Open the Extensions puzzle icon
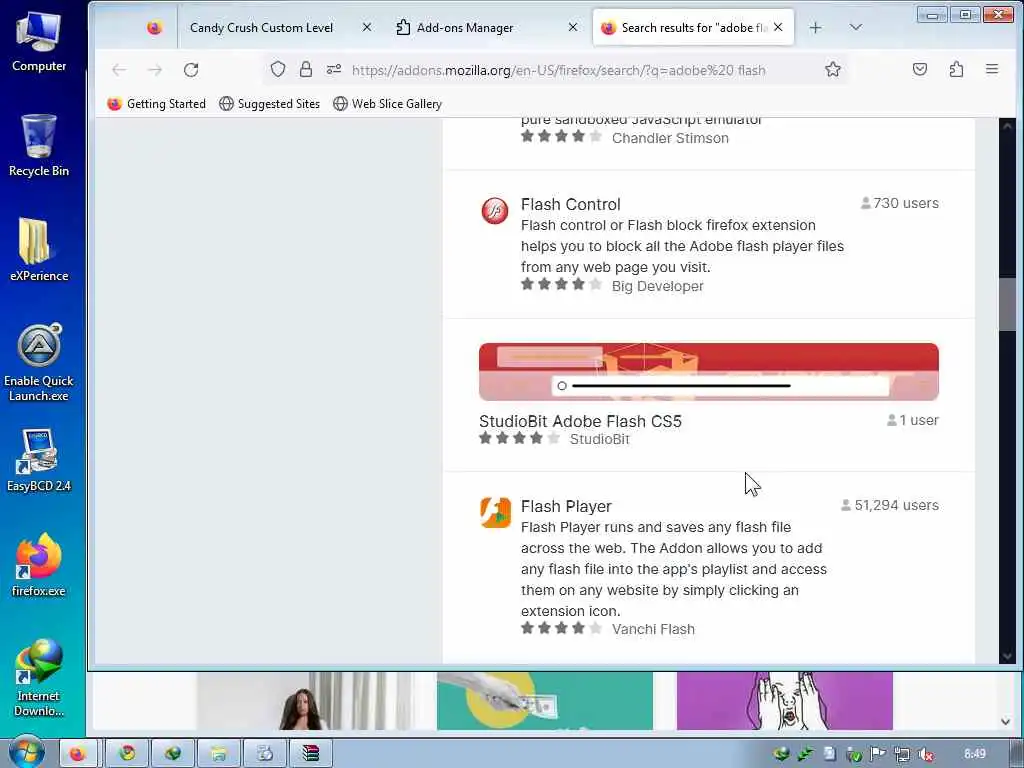1024x768 pixels. click(956, 69)
